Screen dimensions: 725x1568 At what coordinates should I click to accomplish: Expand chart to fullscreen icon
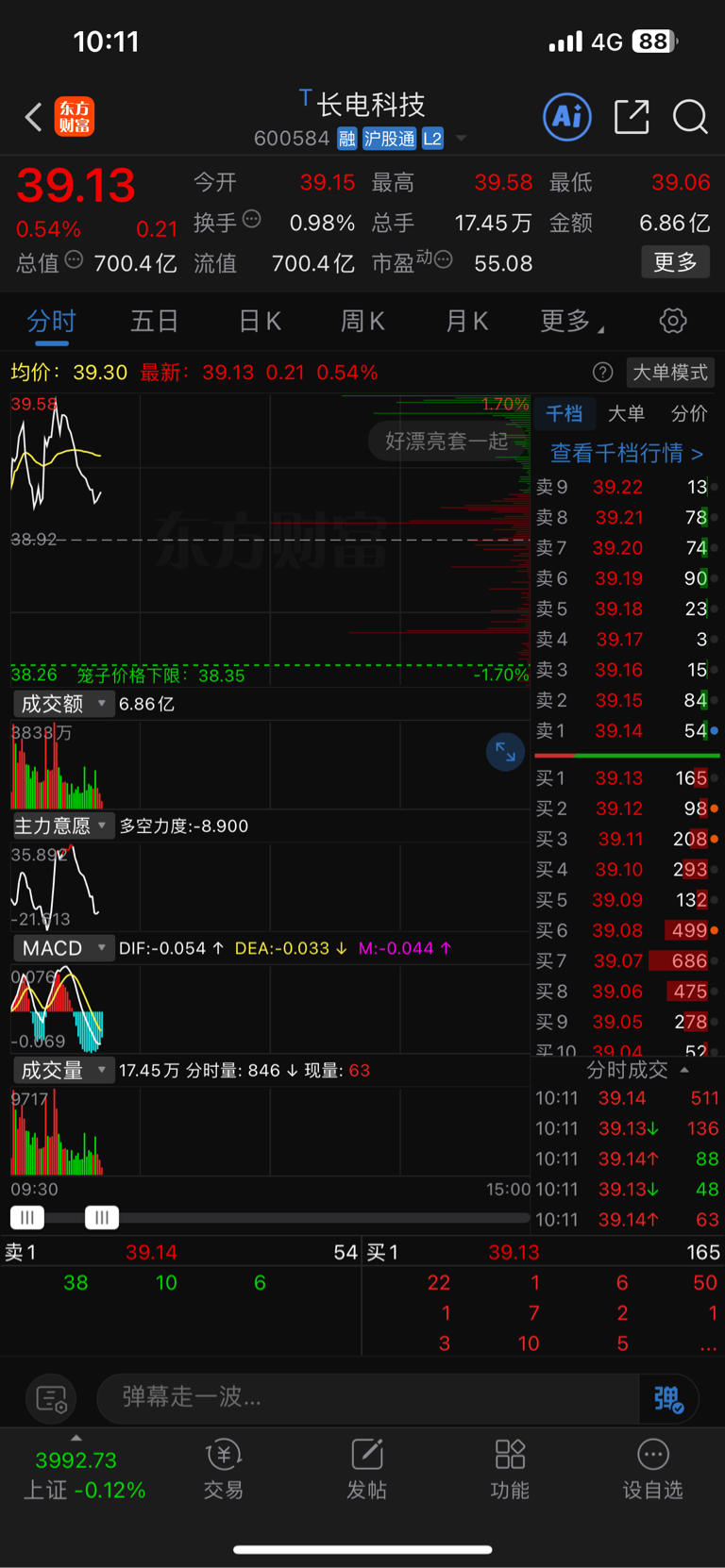505,752
